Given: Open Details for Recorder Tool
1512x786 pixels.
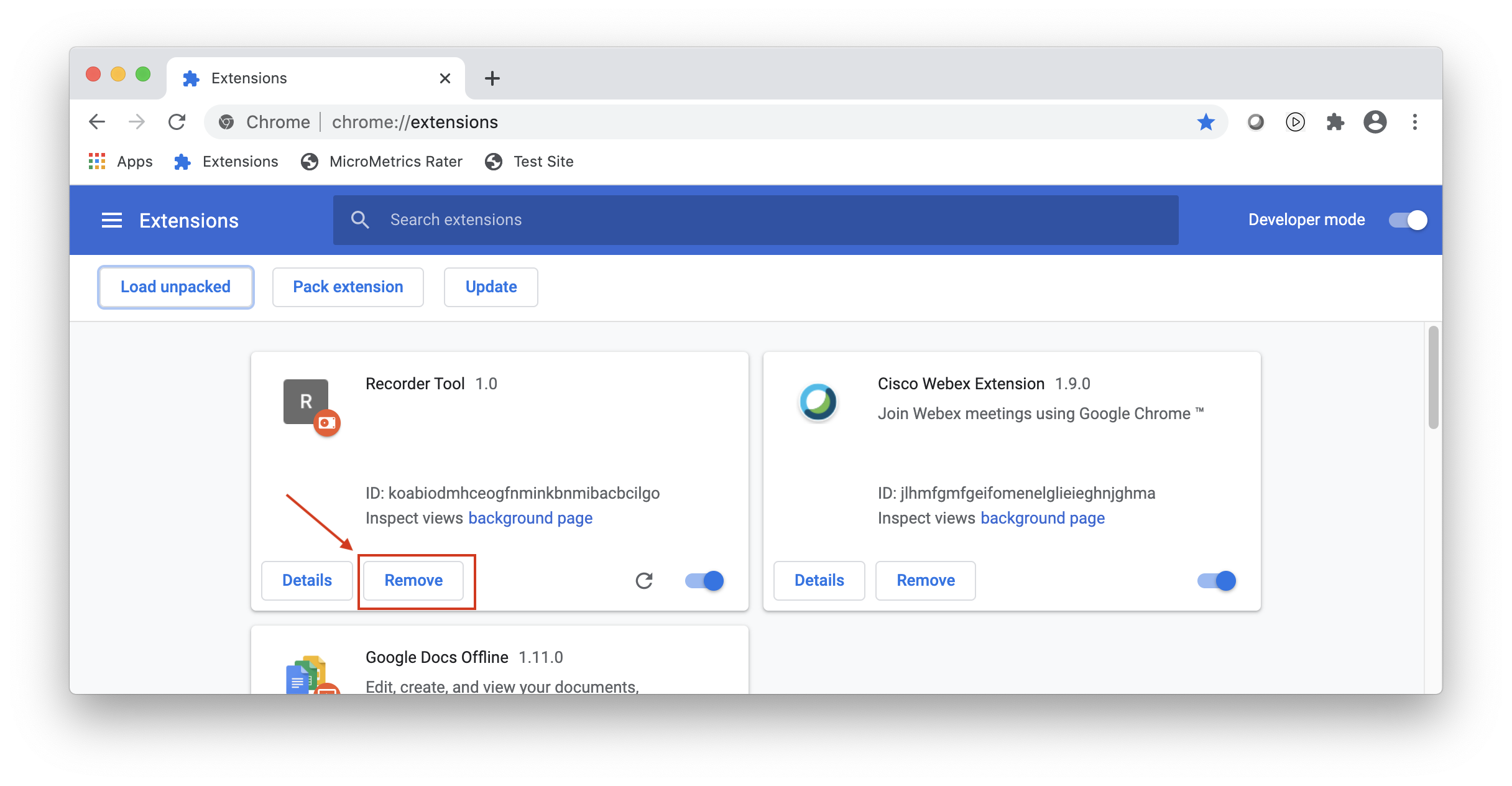Looking at the screenshot, I should 307,581.
